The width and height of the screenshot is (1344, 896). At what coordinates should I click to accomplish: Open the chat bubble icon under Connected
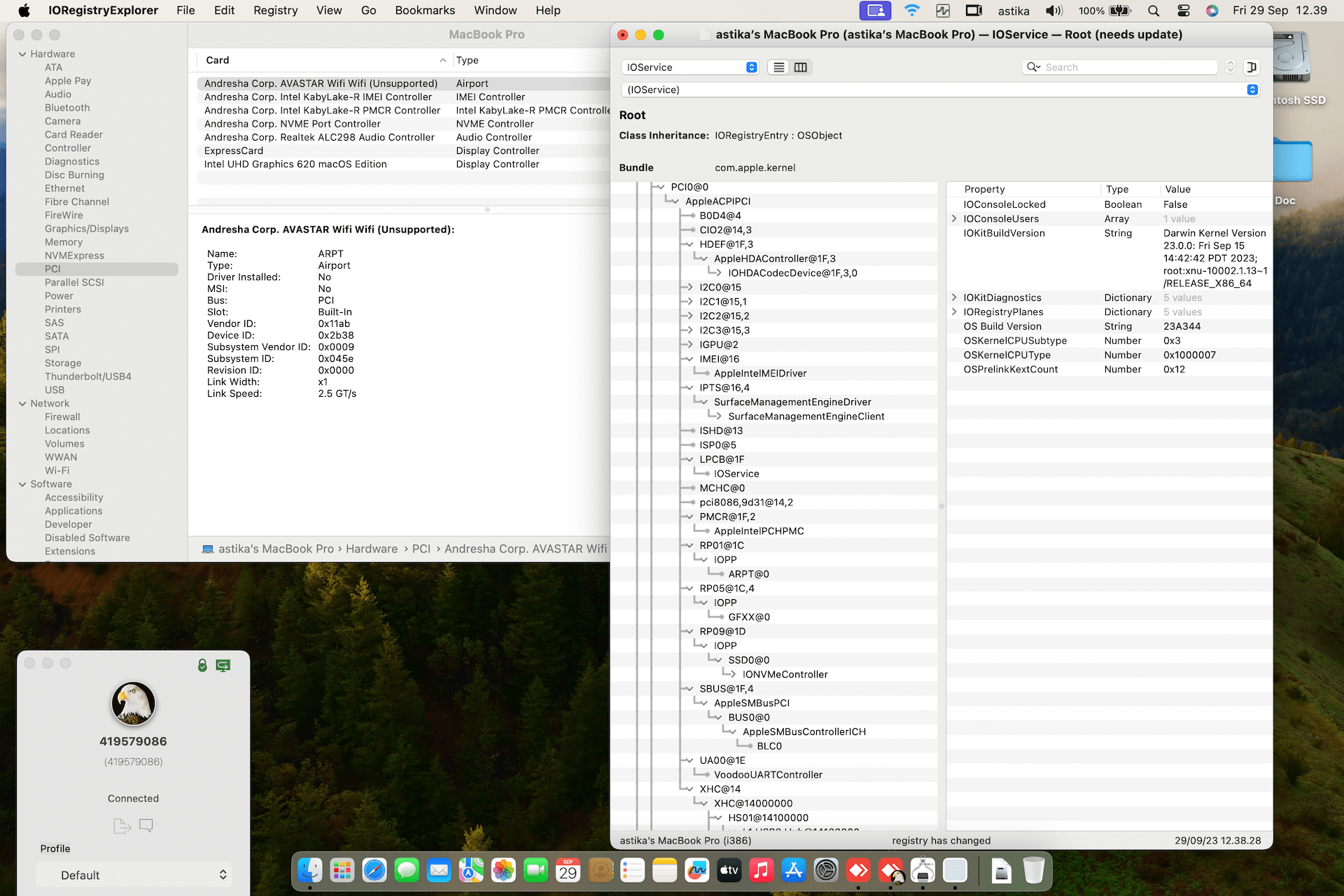(x=146, y=826)
